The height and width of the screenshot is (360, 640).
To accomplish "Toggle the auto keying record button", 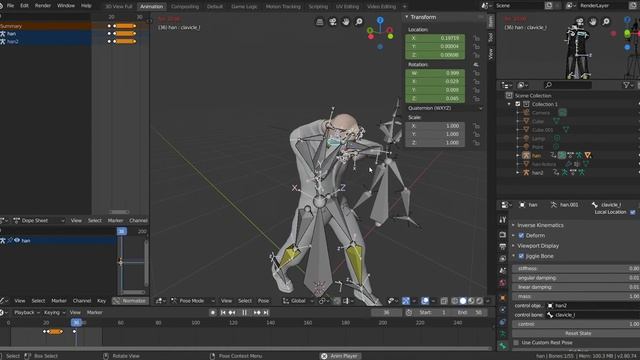I will coord(213,312).
